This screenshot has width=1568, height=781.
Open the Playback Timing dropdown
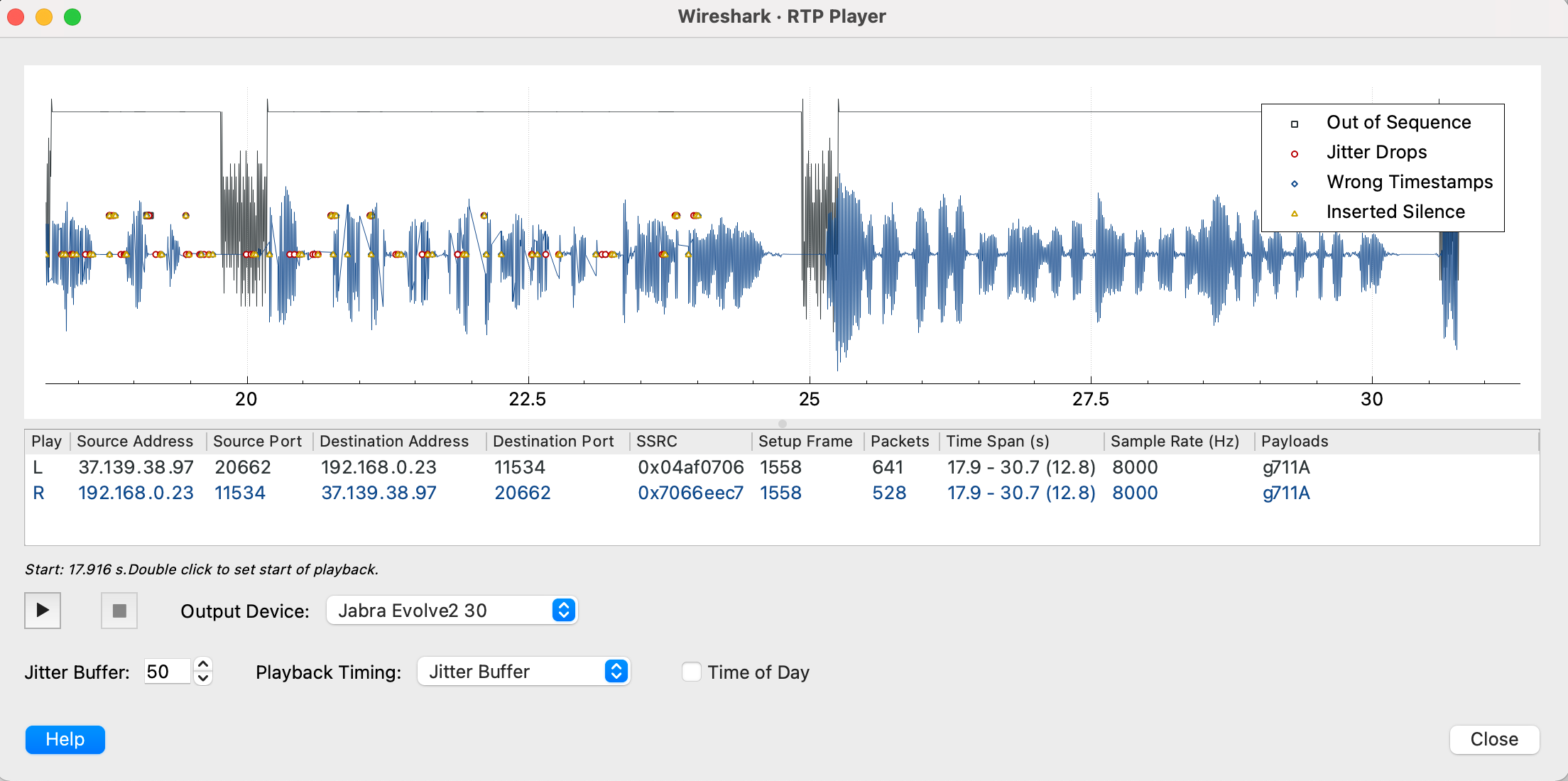(523, 672)
